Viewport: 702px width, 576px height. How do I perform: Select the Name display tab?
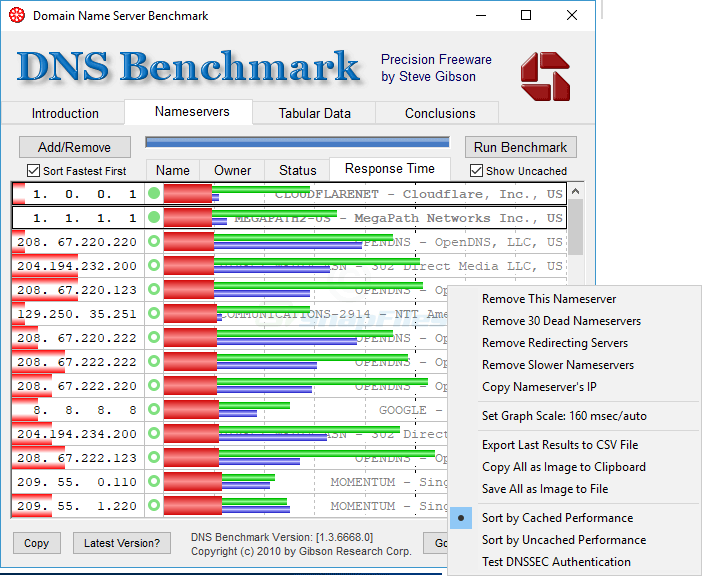173,170
